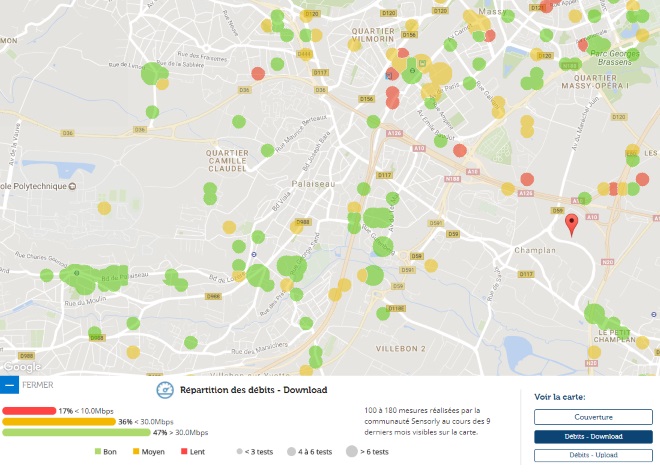Image resolution: width=660 pixels, height=476 pixels.
Task: Click the green Bon legend swatch
Action: pyautogui.click(x=98, y=451)
